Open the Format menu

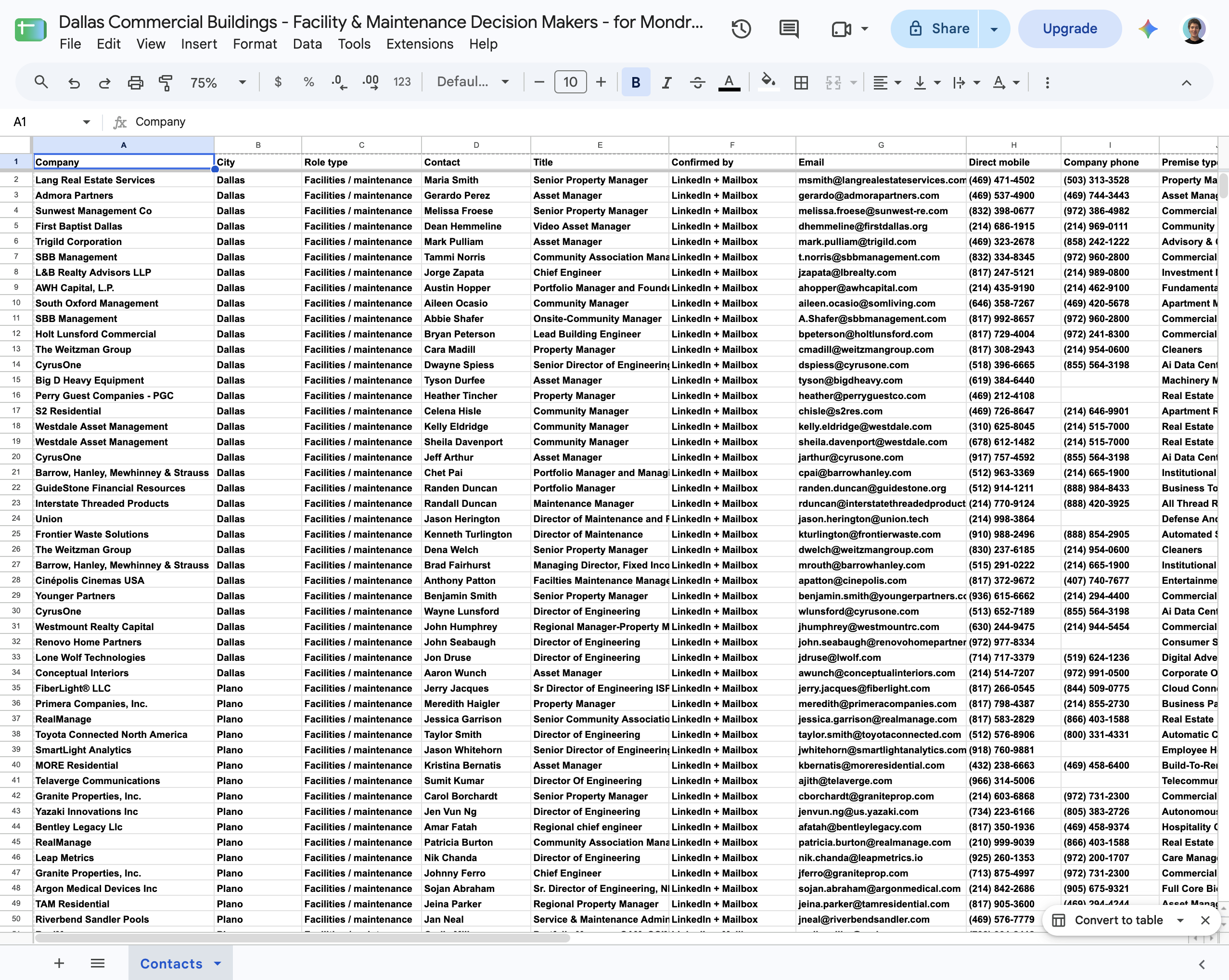255,44
